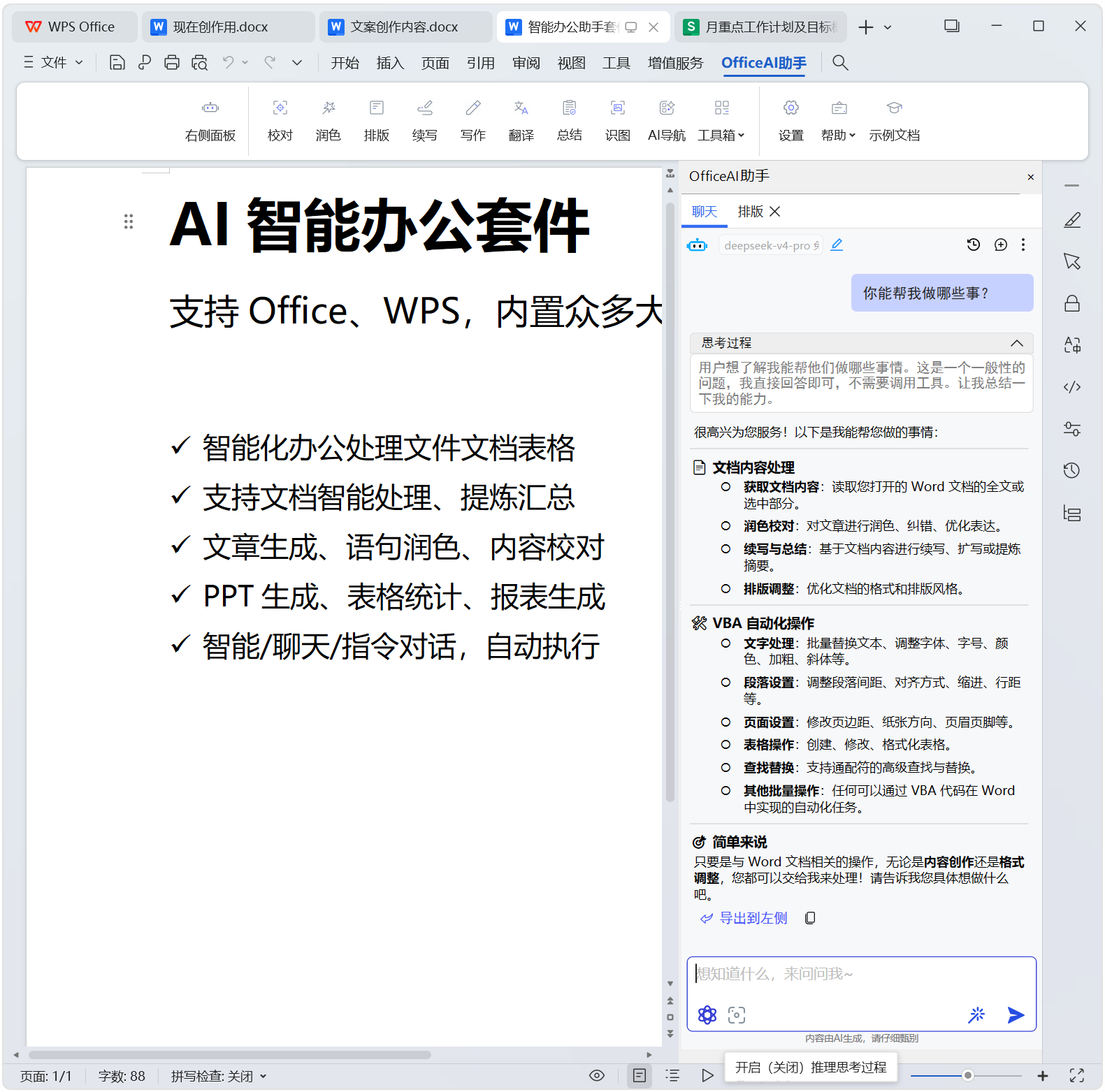Open the 视图 ribbon tab
Image resolution: width=1105 pixels, height=1092 pixels.
572,63
